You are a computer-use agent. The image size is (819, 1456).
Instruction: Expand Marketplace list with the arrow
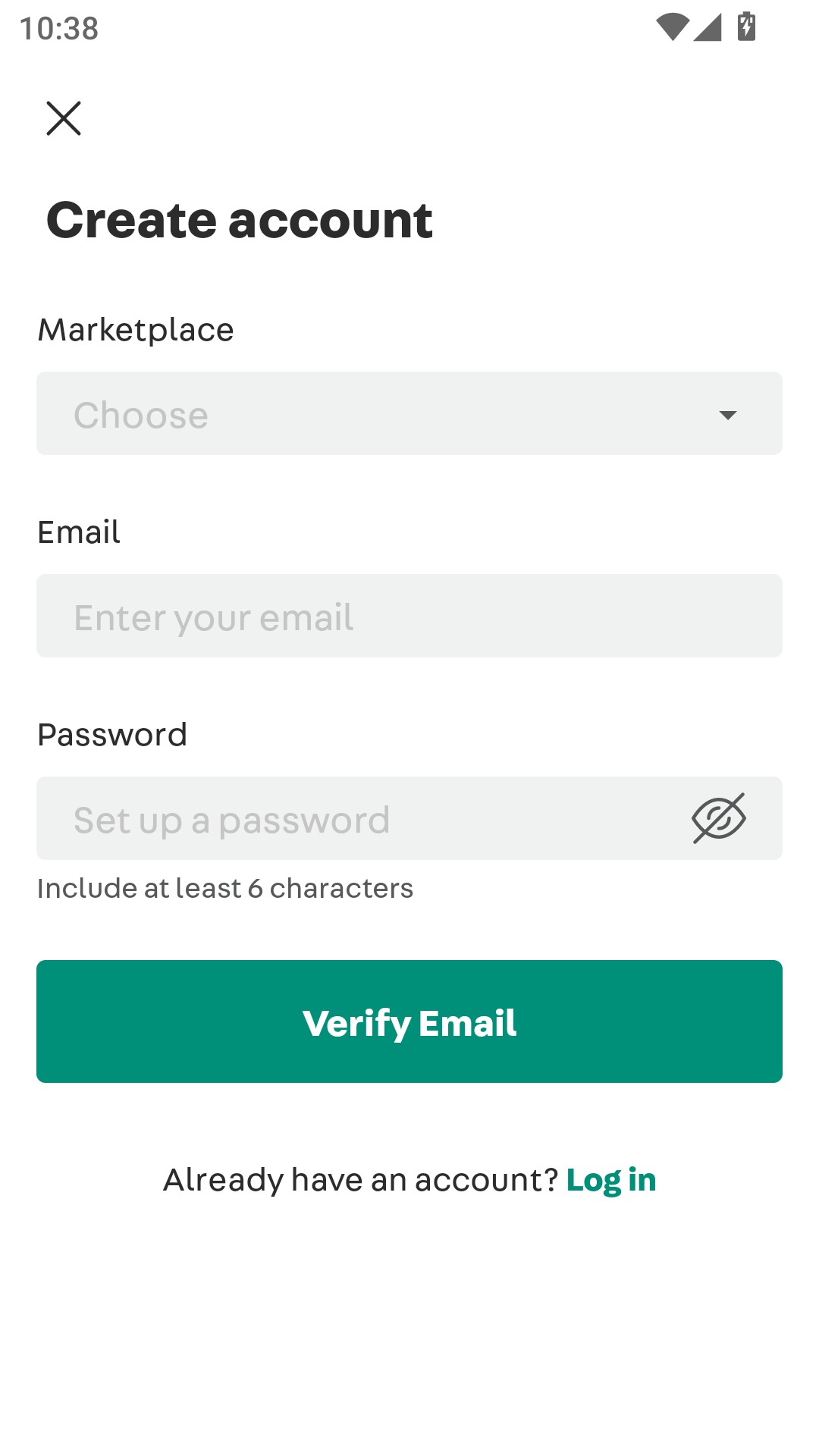pos(728,415)
